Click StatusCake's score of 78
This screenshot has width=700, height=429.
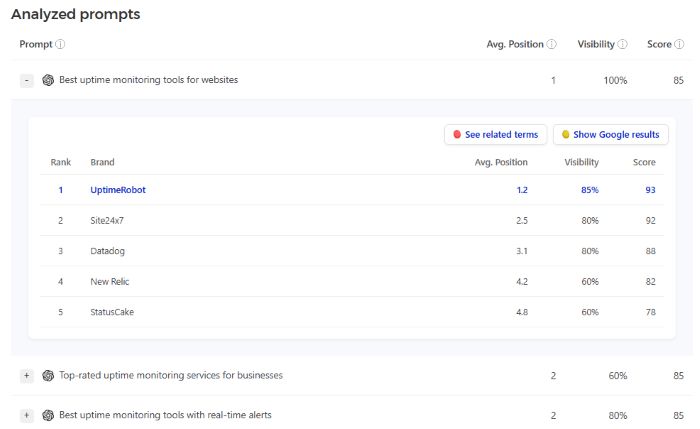(650, 312)
